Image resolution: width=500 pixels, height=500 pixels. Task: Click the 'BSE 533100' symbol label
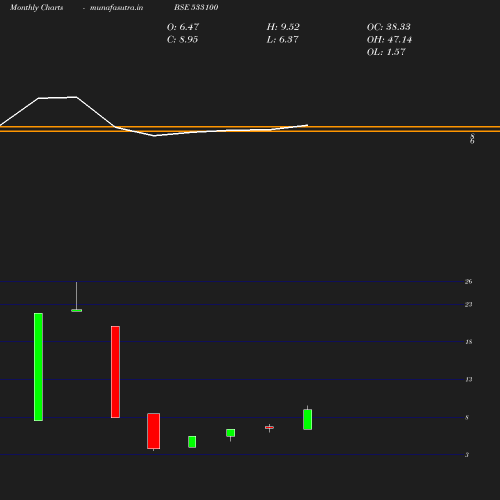tap(196, 7)
